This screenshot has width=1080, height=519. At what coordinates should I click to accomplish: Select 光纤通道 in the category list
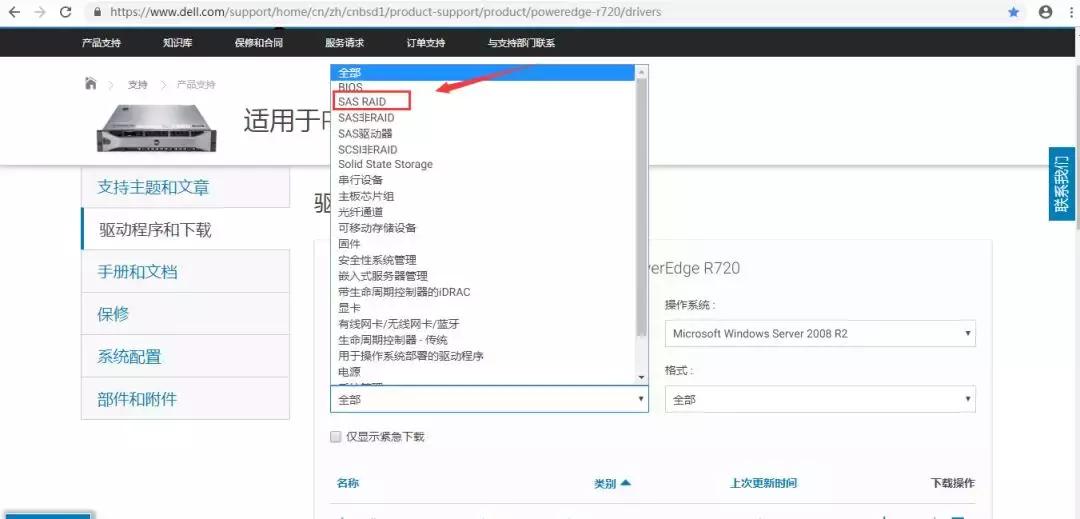pyautogui.click(x=482, y=212)
